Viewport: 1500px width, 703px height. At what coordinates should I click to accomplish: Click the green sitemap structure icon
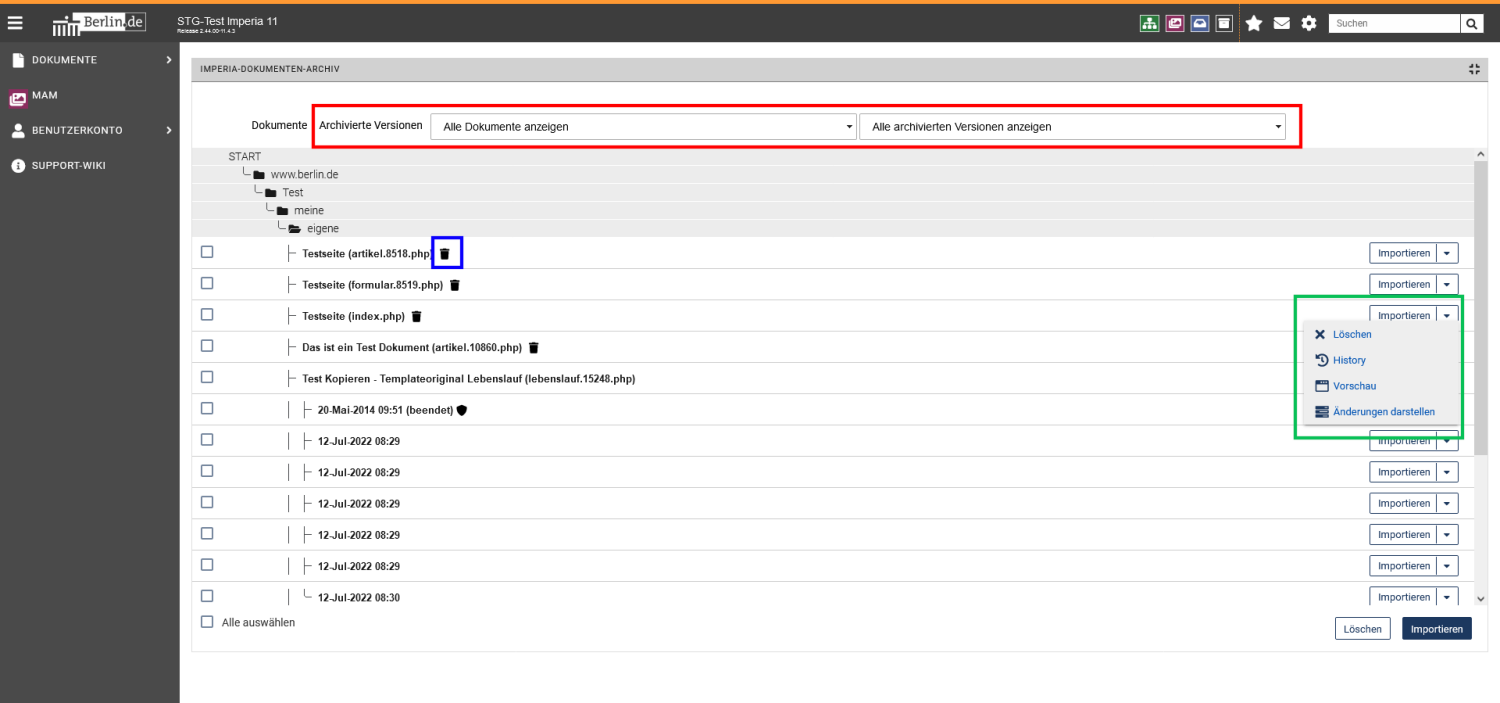click(x=1150, y=23)
